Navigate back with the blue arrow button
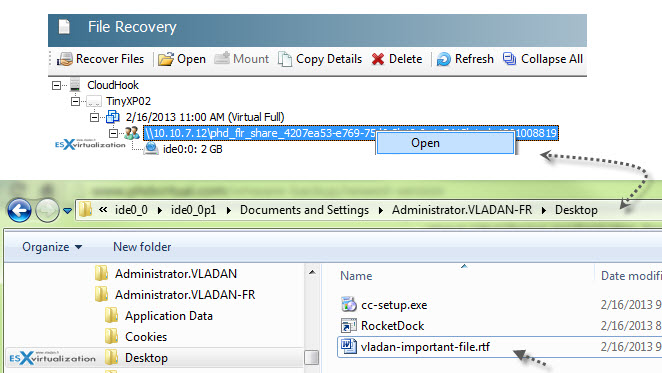This screenshot has width=662, height=373. (x=19, y=210)
